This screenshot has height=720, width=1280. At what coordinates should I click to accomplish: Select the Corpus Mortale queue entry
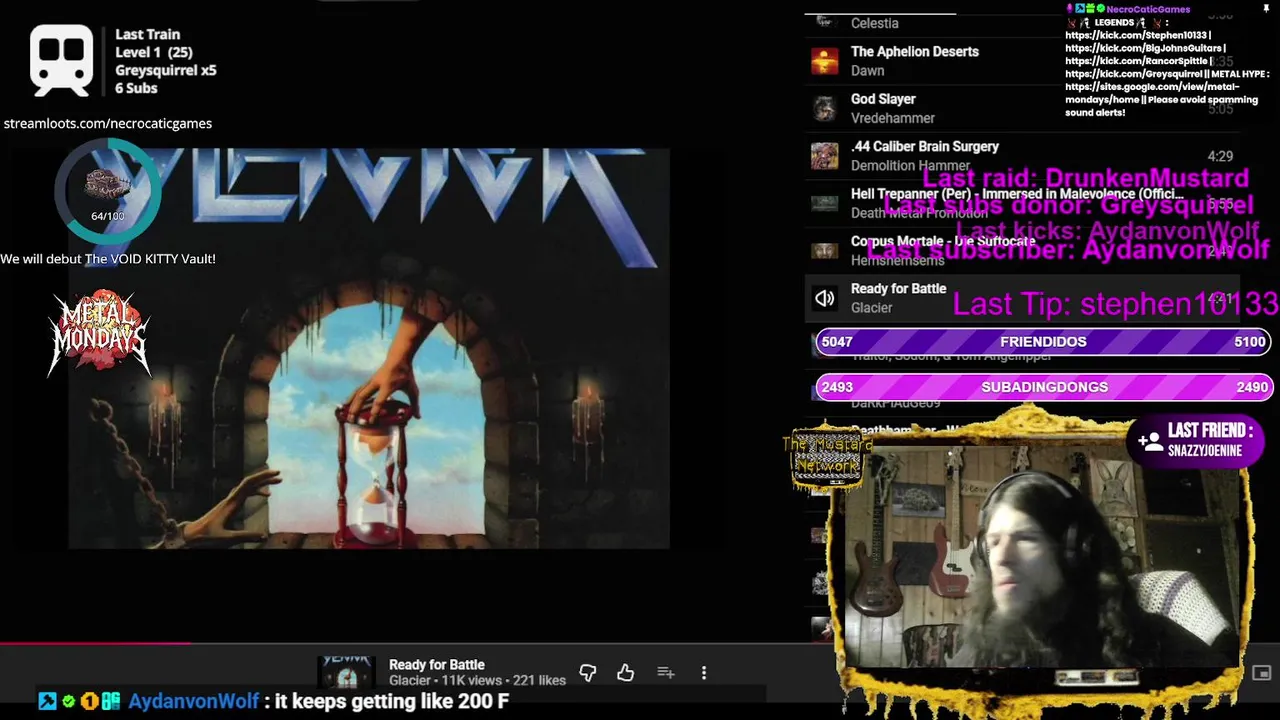tap(1022, 251)
